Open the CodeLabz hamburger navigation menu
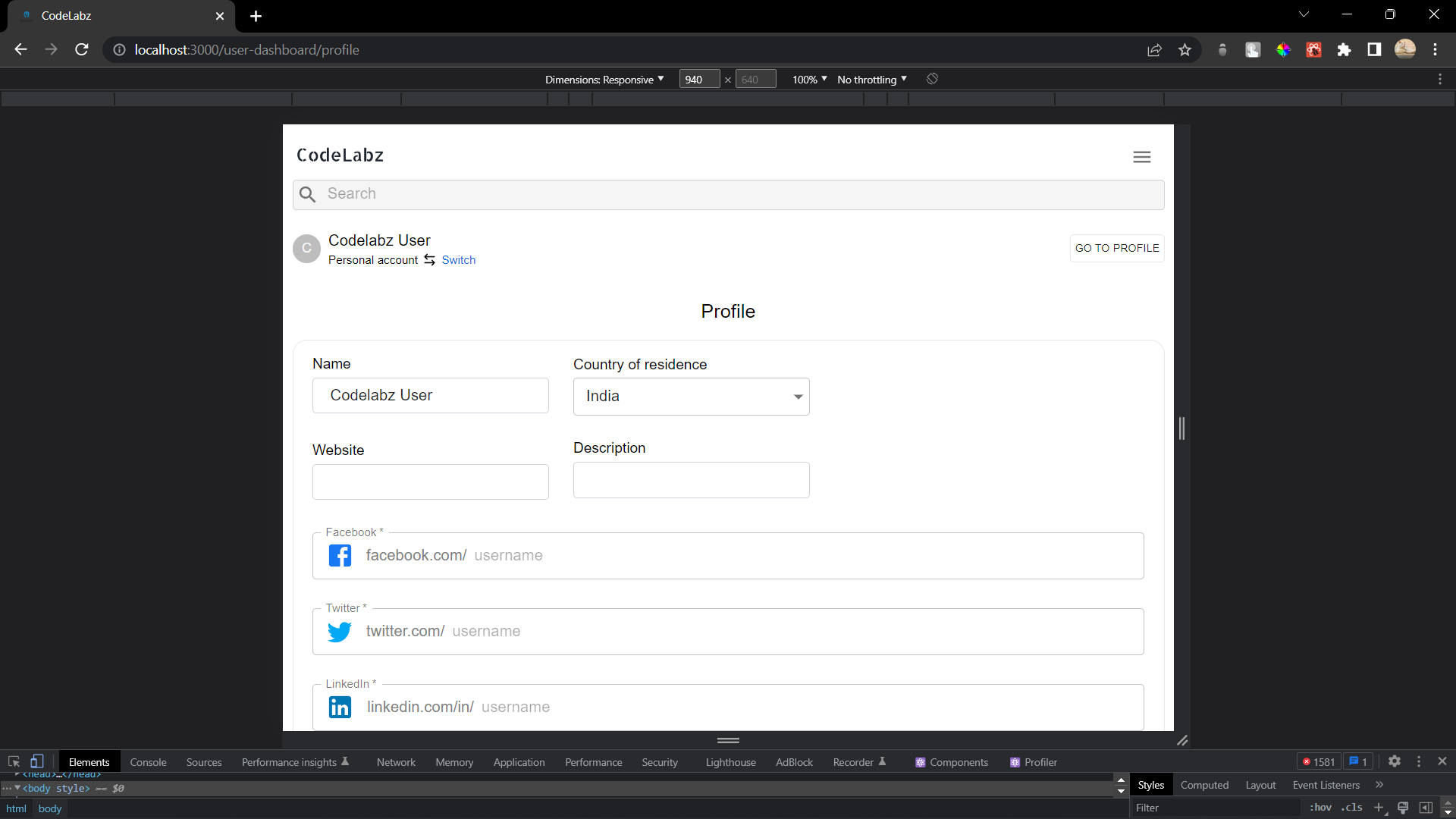Image resolution: width=1456 pixels, height=819 pixels. [1141, 156]
